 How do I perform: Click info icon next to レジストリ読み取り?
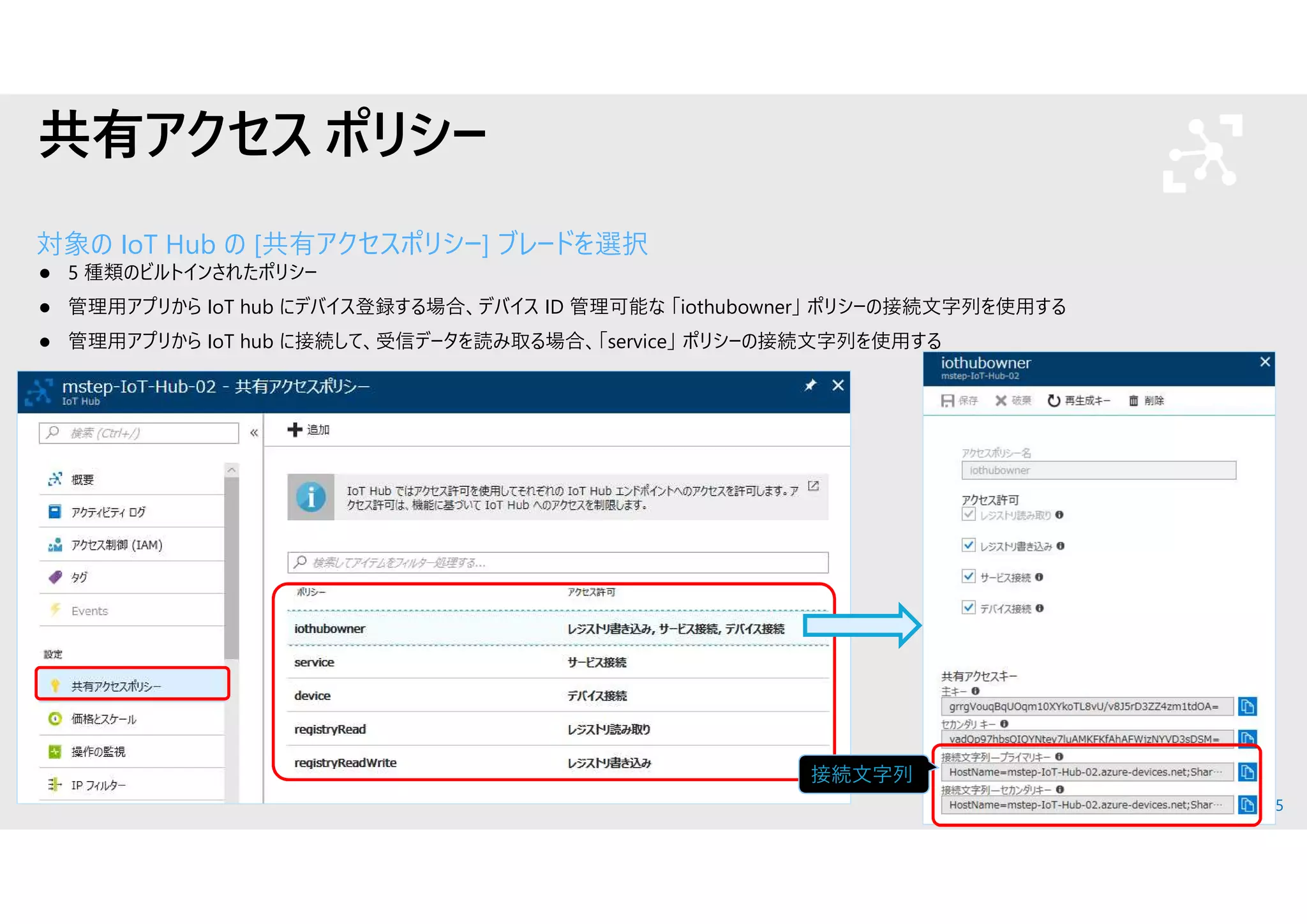click(1059, 515)
